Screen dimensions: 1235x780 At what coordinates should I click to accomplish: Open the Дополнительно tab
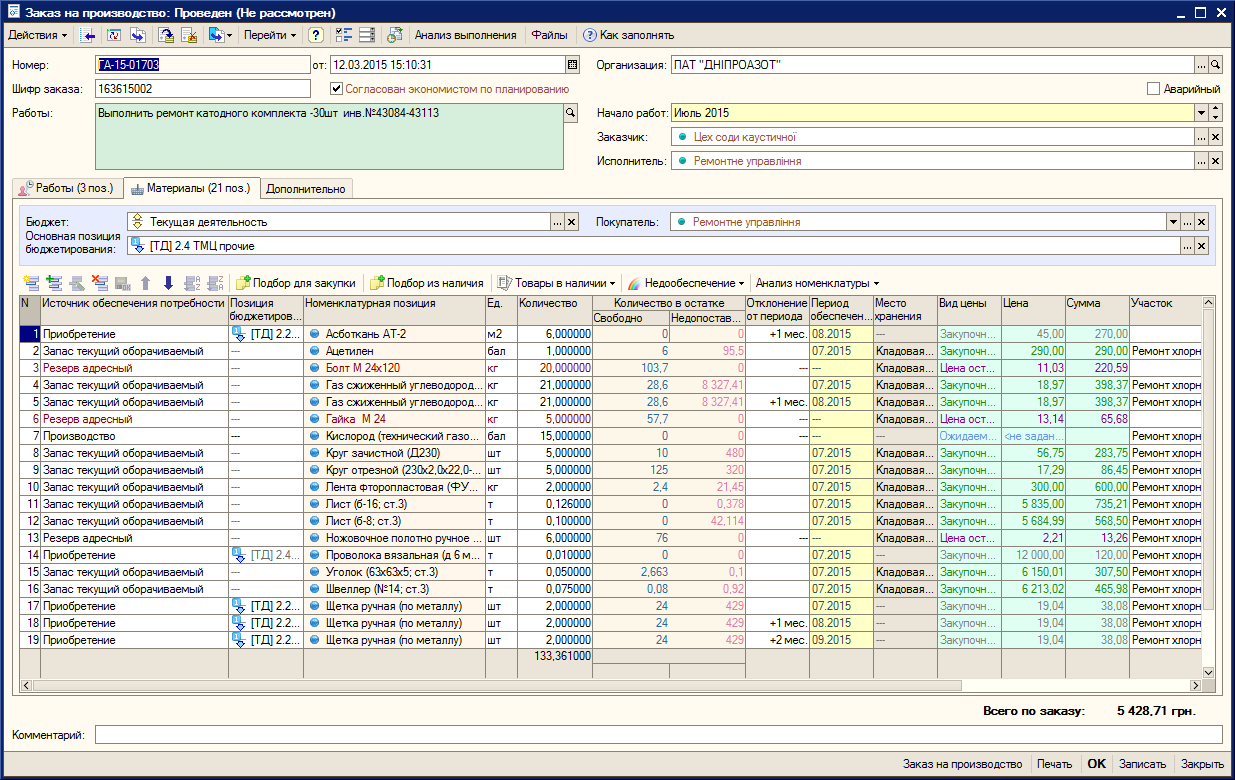point(305,188)
